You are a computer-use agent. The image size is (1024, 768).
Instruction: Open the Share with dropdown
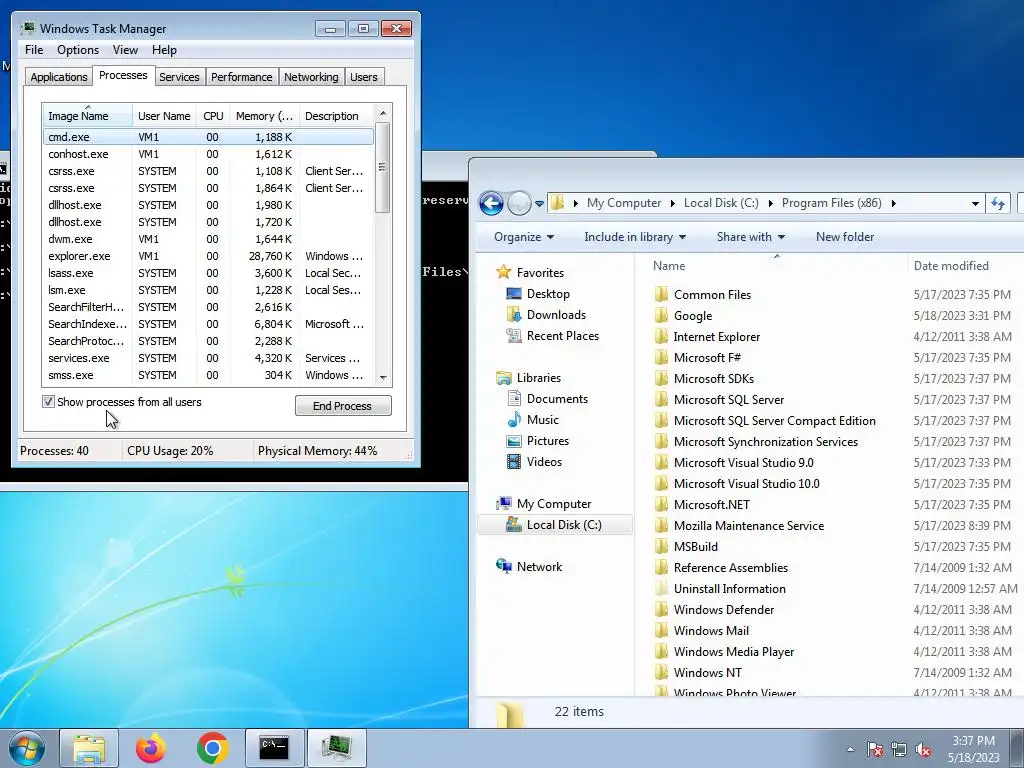(750, 237)
